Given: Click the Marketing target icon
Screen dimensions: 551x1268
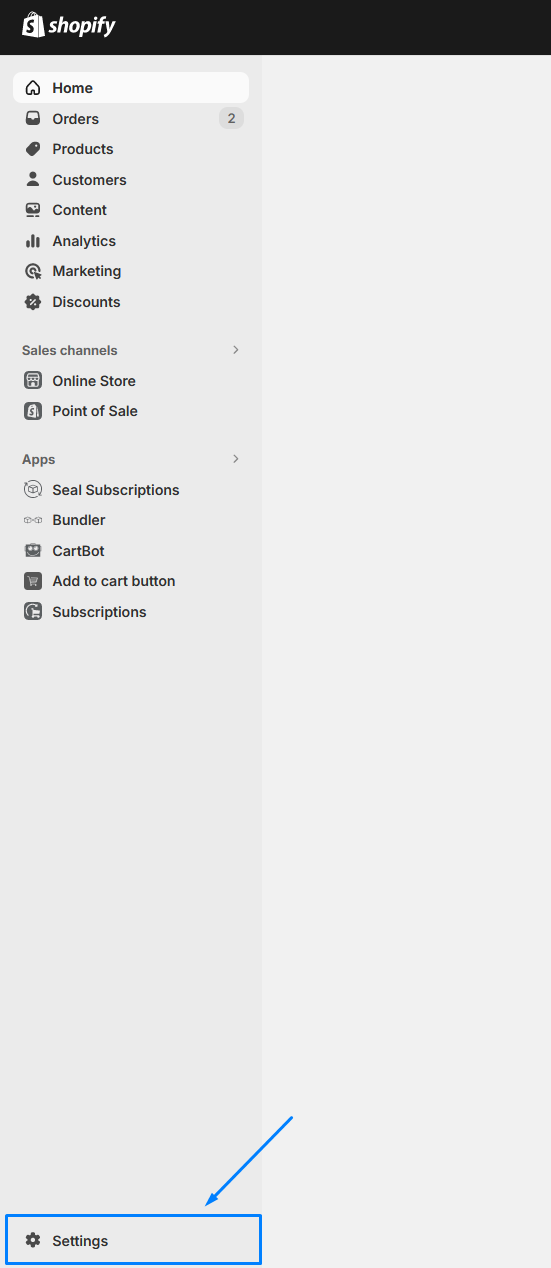Looking at the screenshot, I should click(x=33, y=271).
